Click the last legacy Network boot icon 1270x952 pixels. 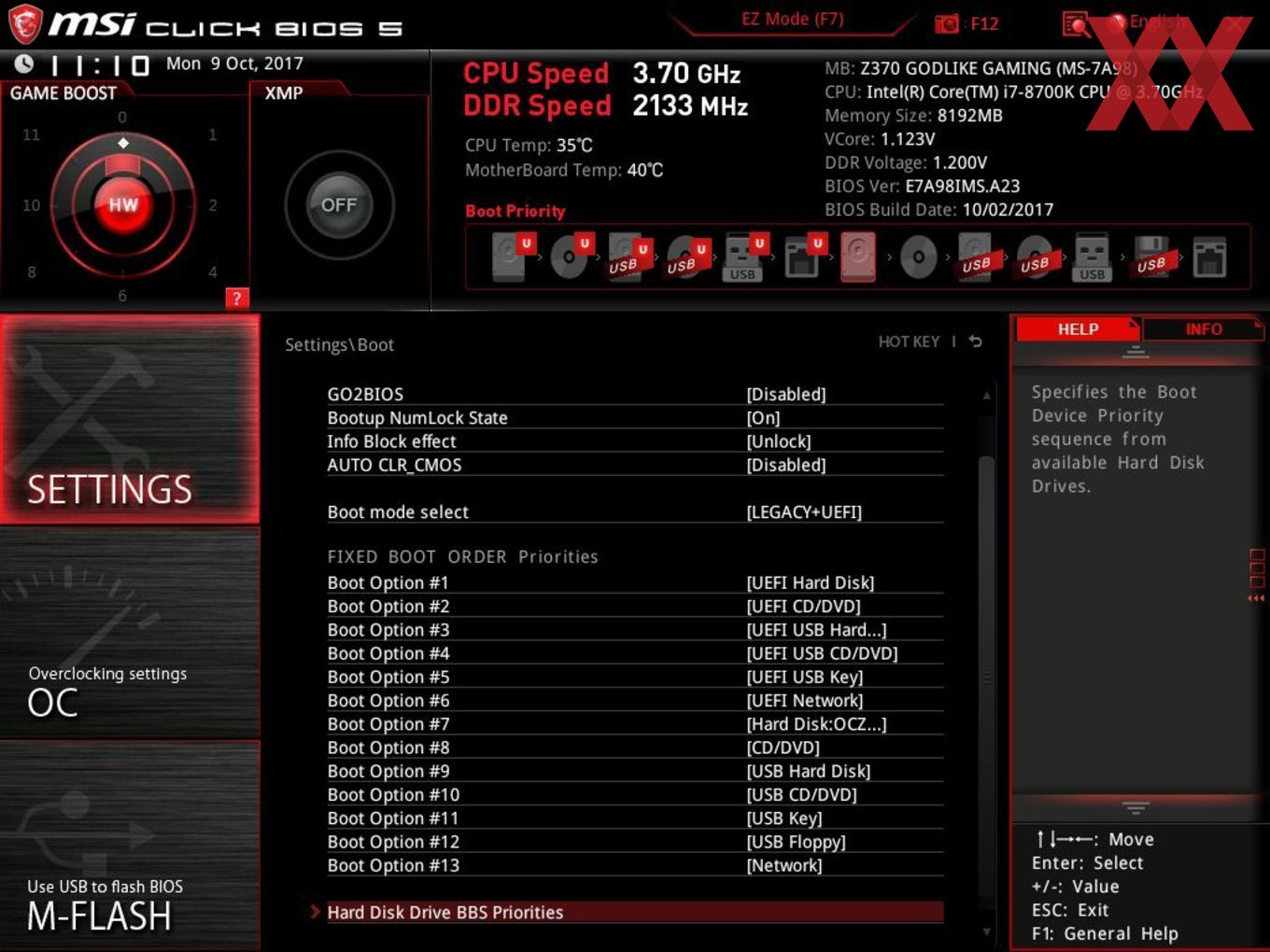(1209, 258)
